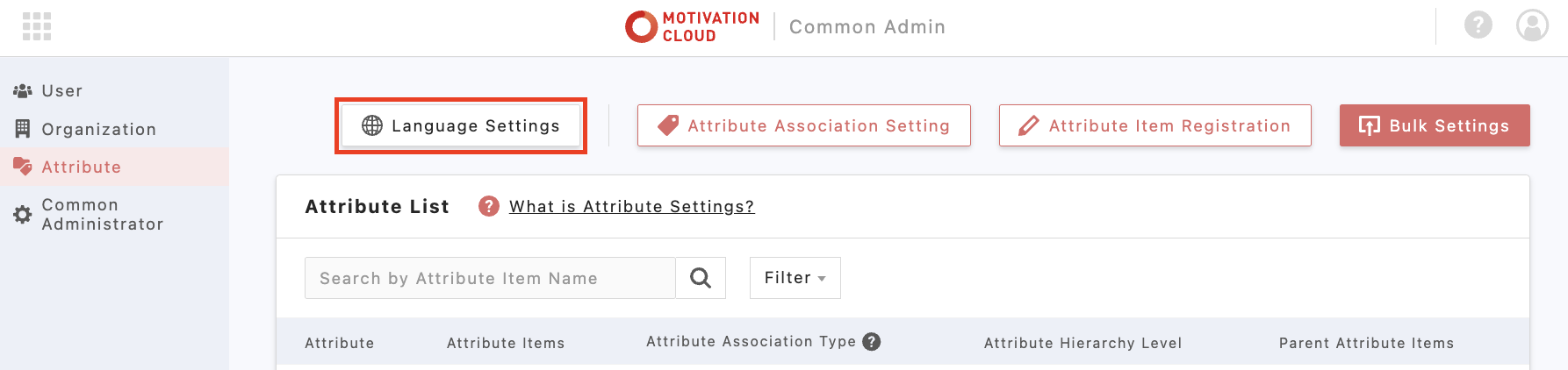
Task: Click the Attribute Association Type help icon
Action: (x=871, y=342)
